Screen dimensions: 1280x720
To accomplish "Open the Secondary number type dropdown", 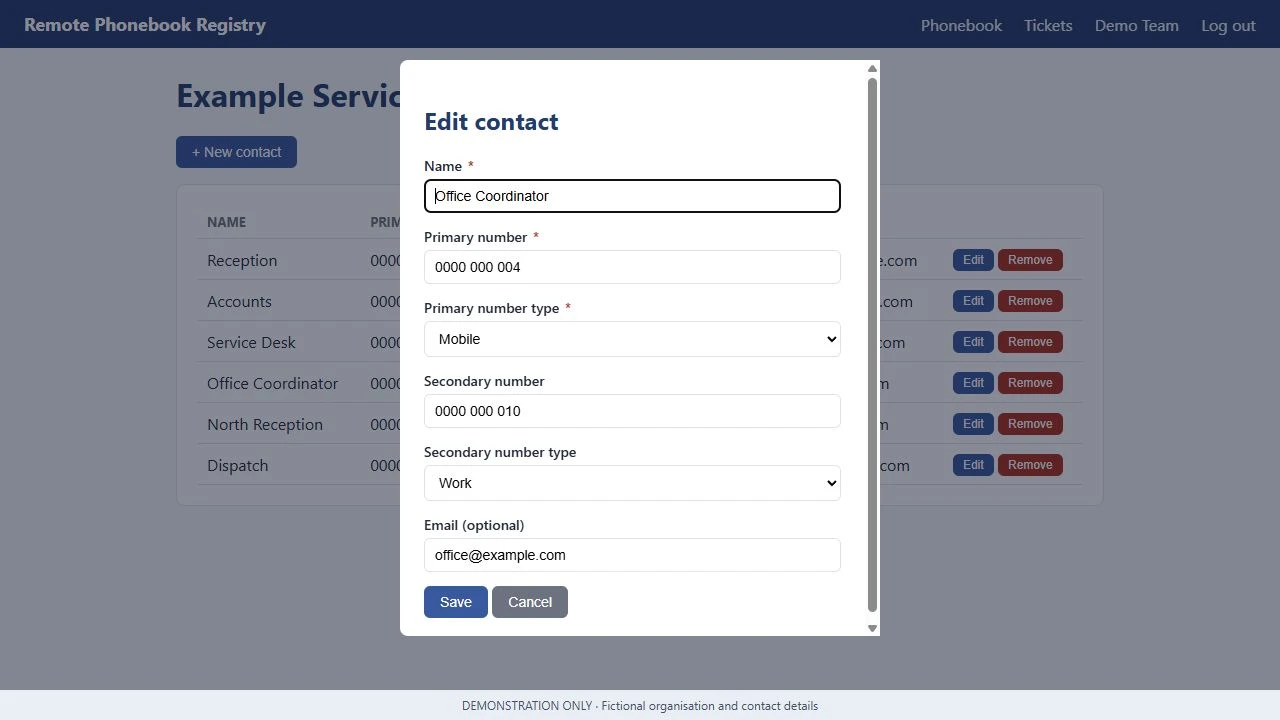I will point(632,483).
